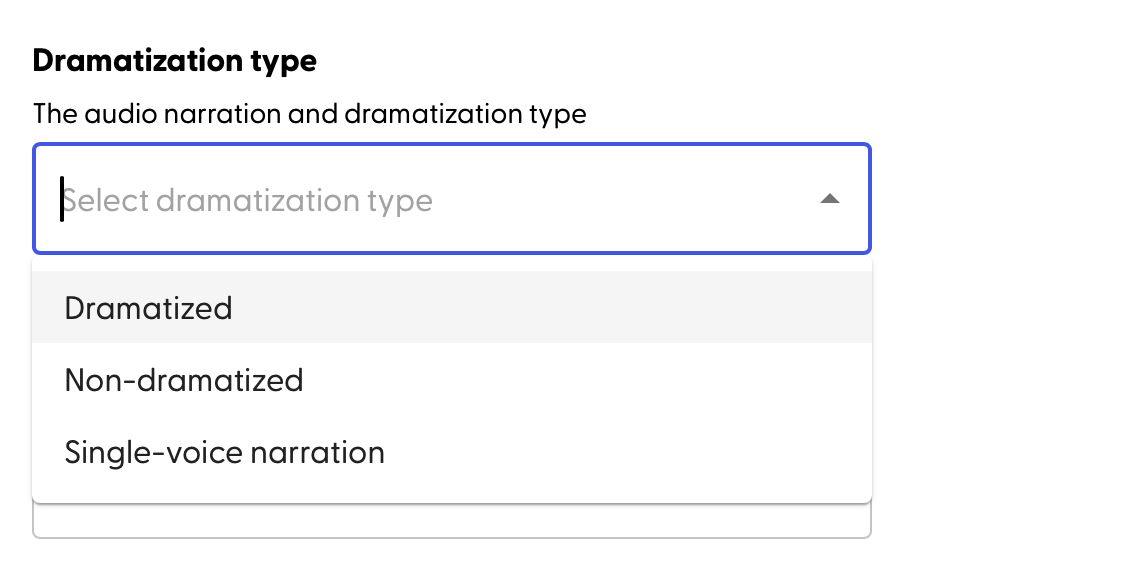Viewport: 1130px width, 575px height.
Task: Select the Dramatized option
Action: [148, 307]
